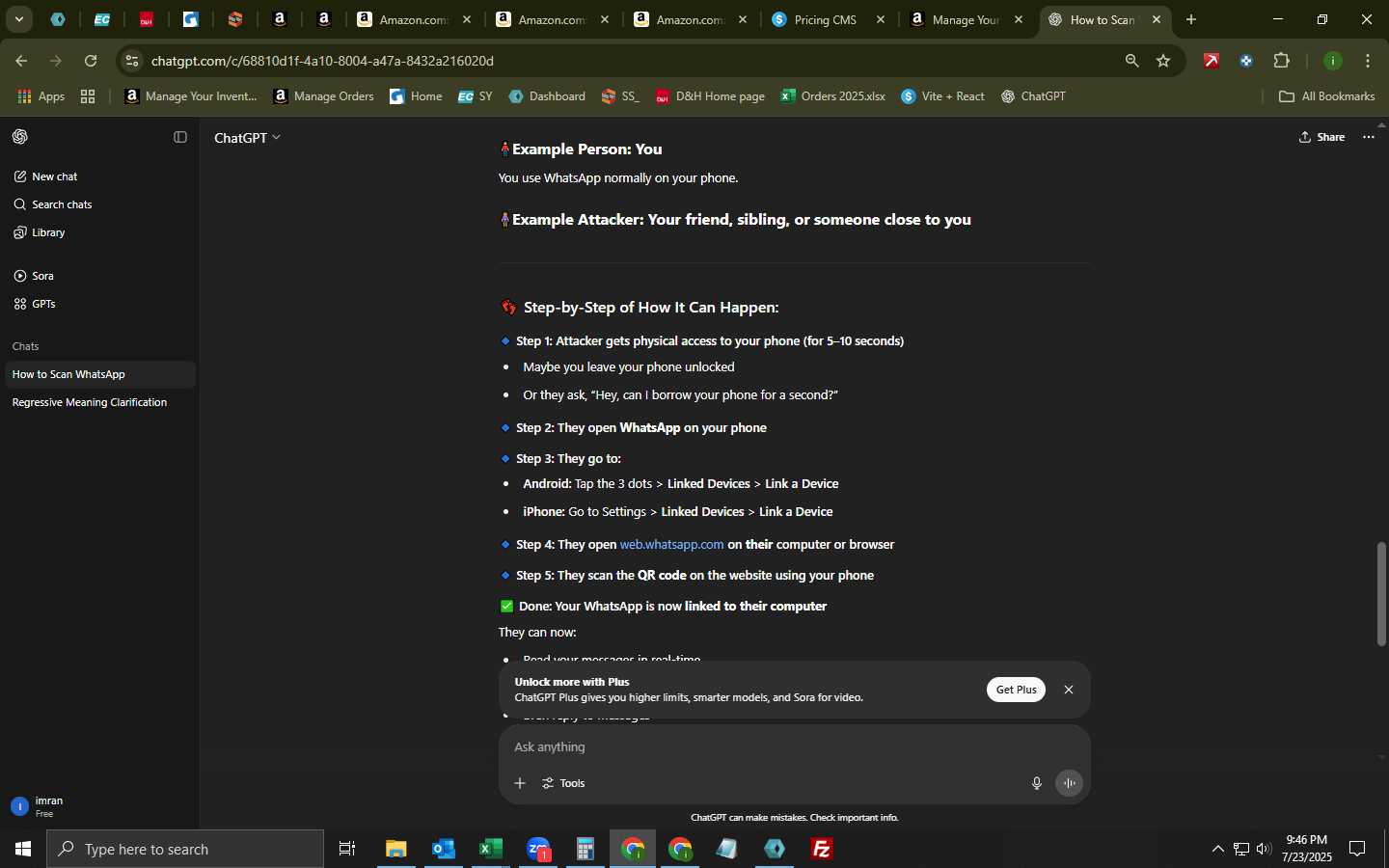Open the GPTs page

tap(35, 304)
